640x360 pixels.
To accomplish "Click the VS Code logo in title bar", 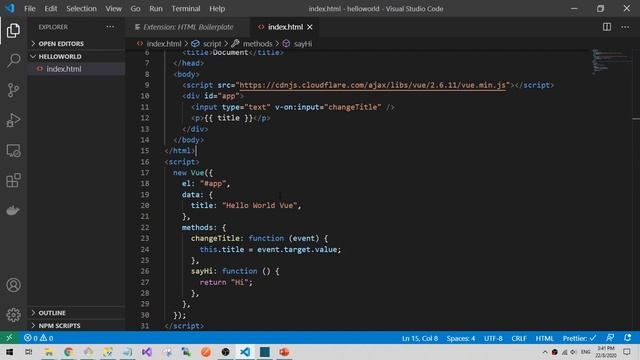I will (10, 8).
